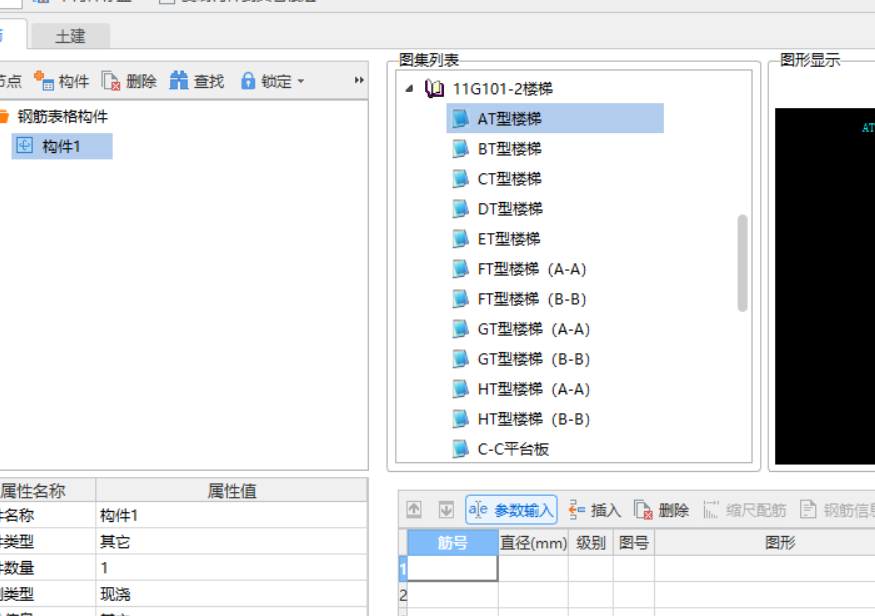Select AT型楼梯 in the atlas list
The height and width of the screenshot is (616, 875).
[555, 118]
